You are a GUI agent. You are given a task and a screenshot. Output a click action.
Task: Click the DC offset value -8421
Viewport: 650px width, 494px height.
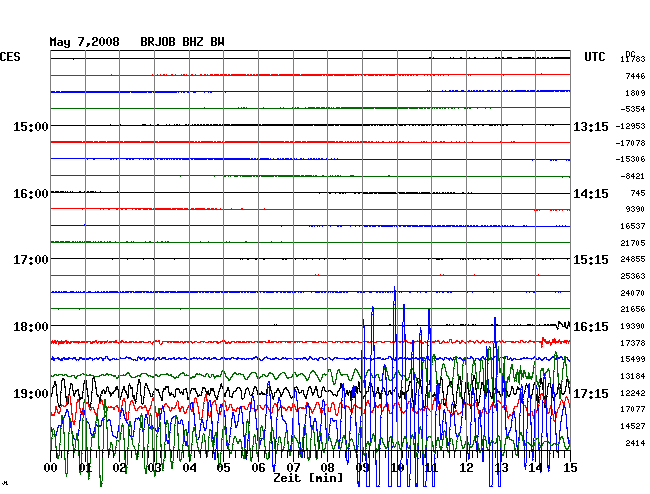(633, 176)
